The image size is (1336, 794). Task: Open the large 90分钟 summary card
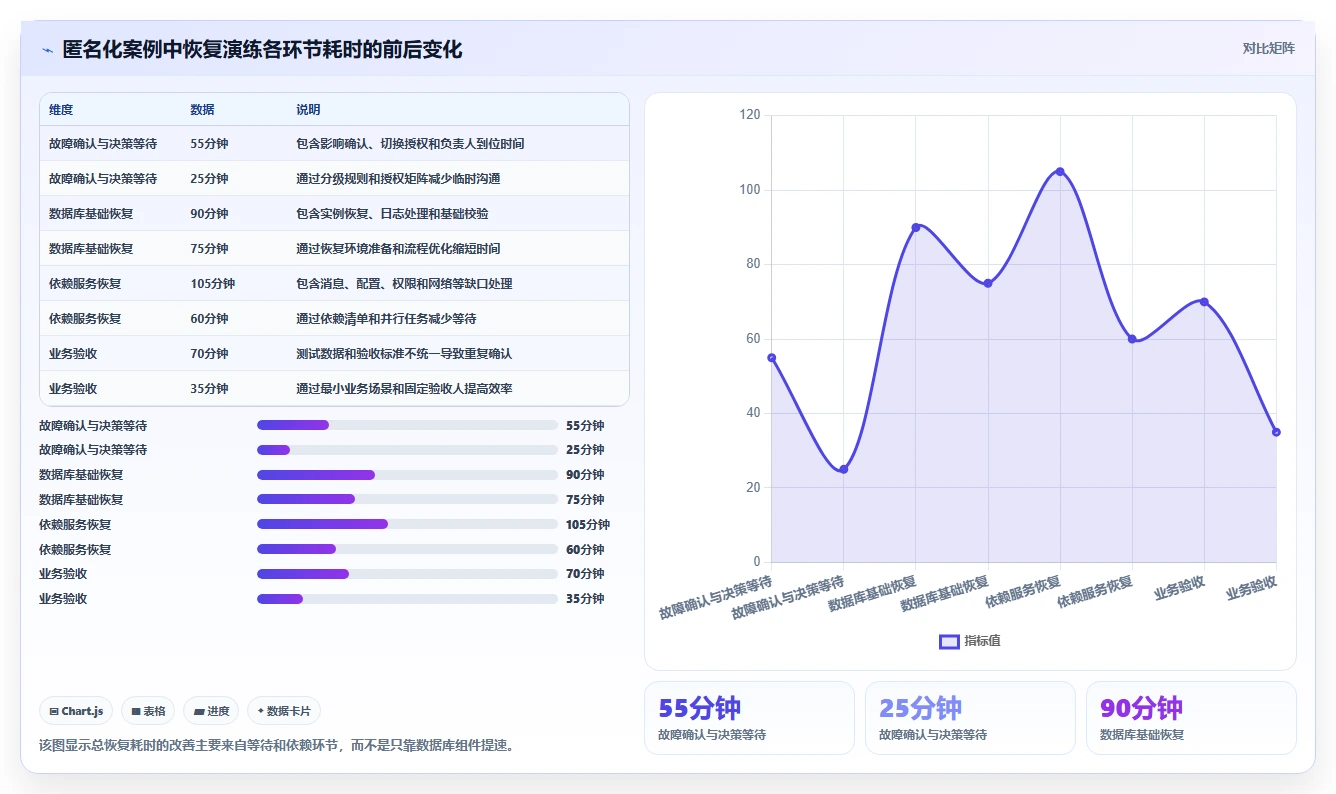pos(1191,718)
